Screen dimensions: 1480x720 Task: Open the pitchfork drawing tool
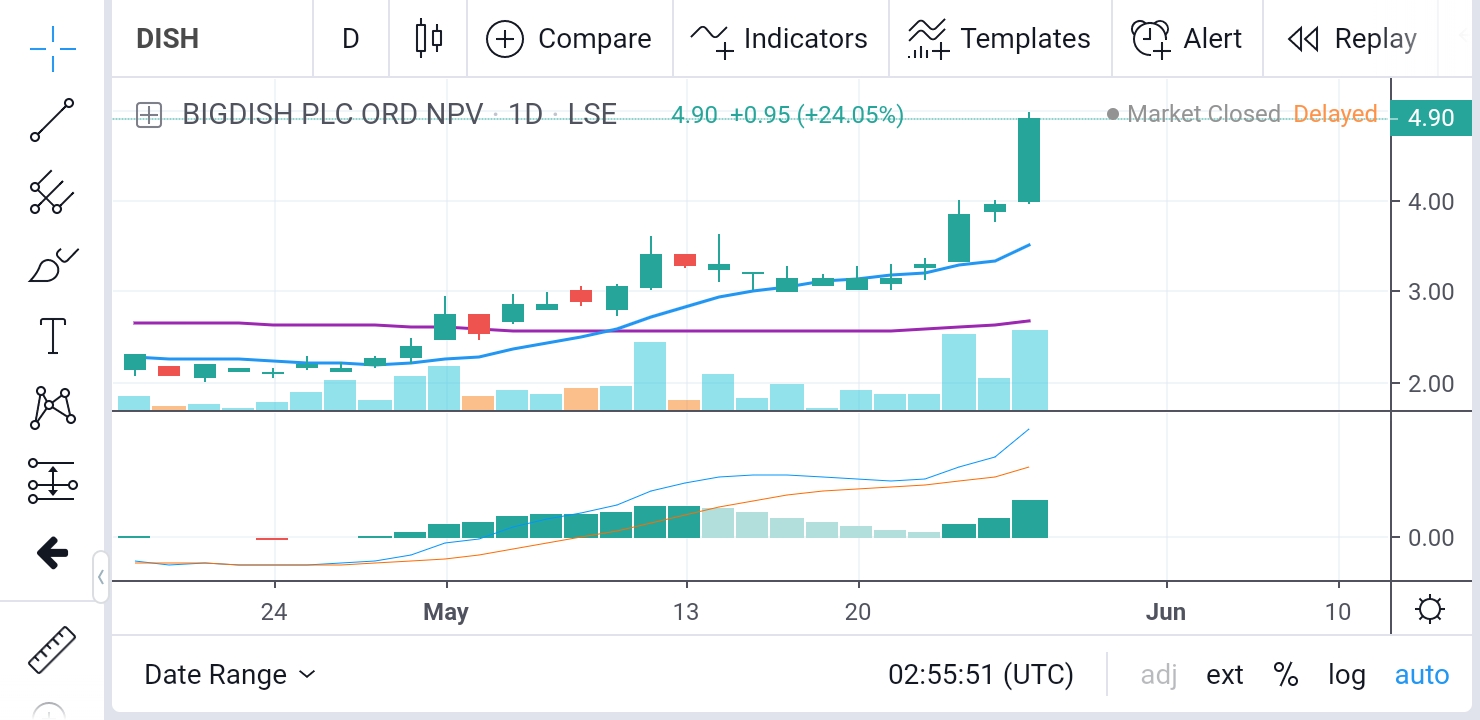[52, 192]
